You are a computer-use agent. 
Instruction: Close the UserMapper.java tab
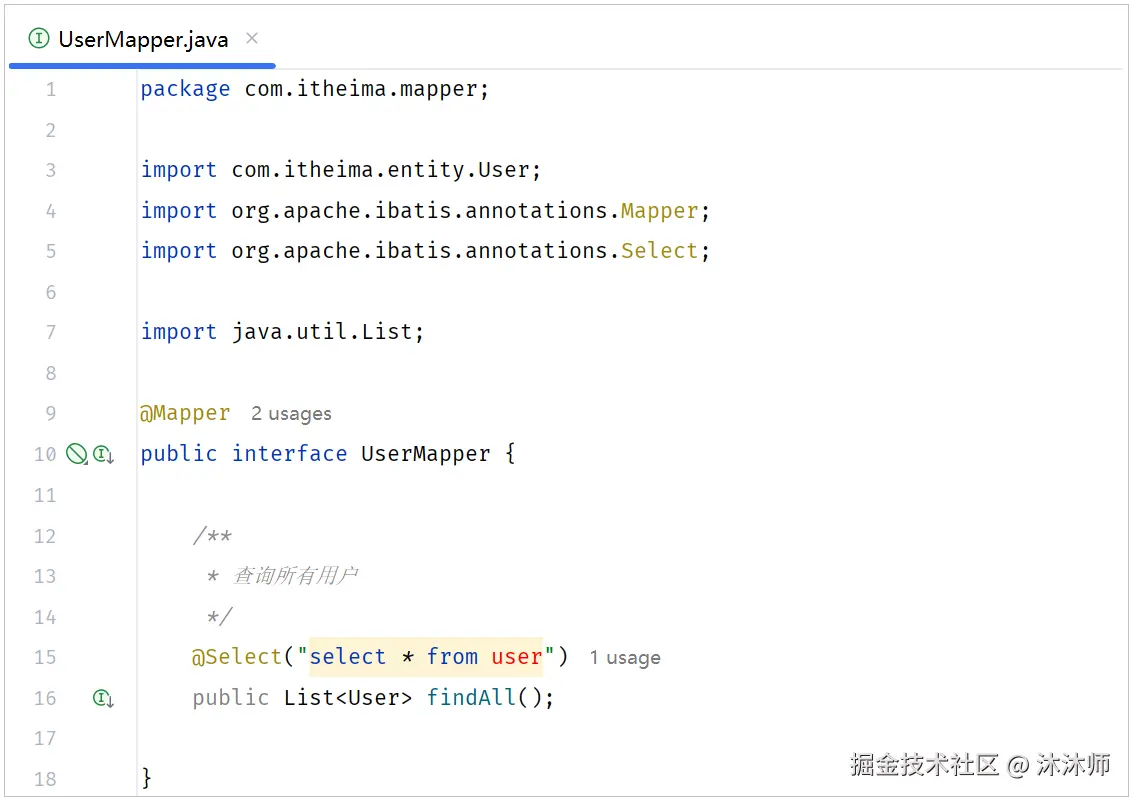(251, 38)
